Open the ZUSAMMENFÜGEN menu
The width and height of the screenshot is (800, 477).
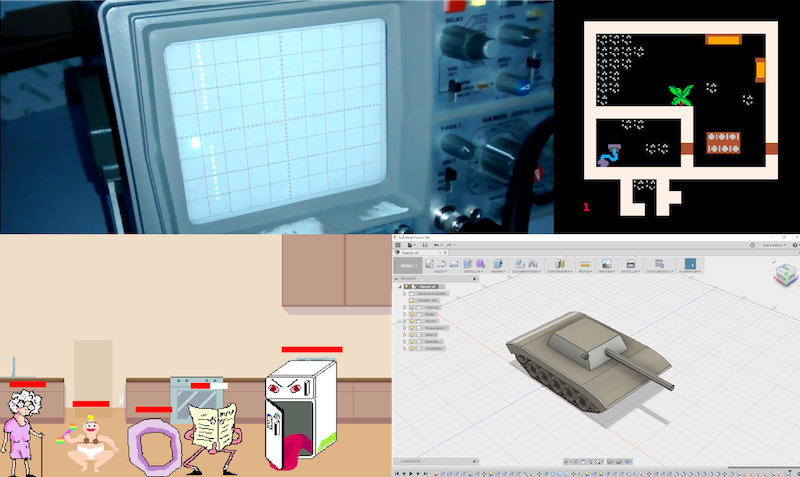click(x=526, y=271)
